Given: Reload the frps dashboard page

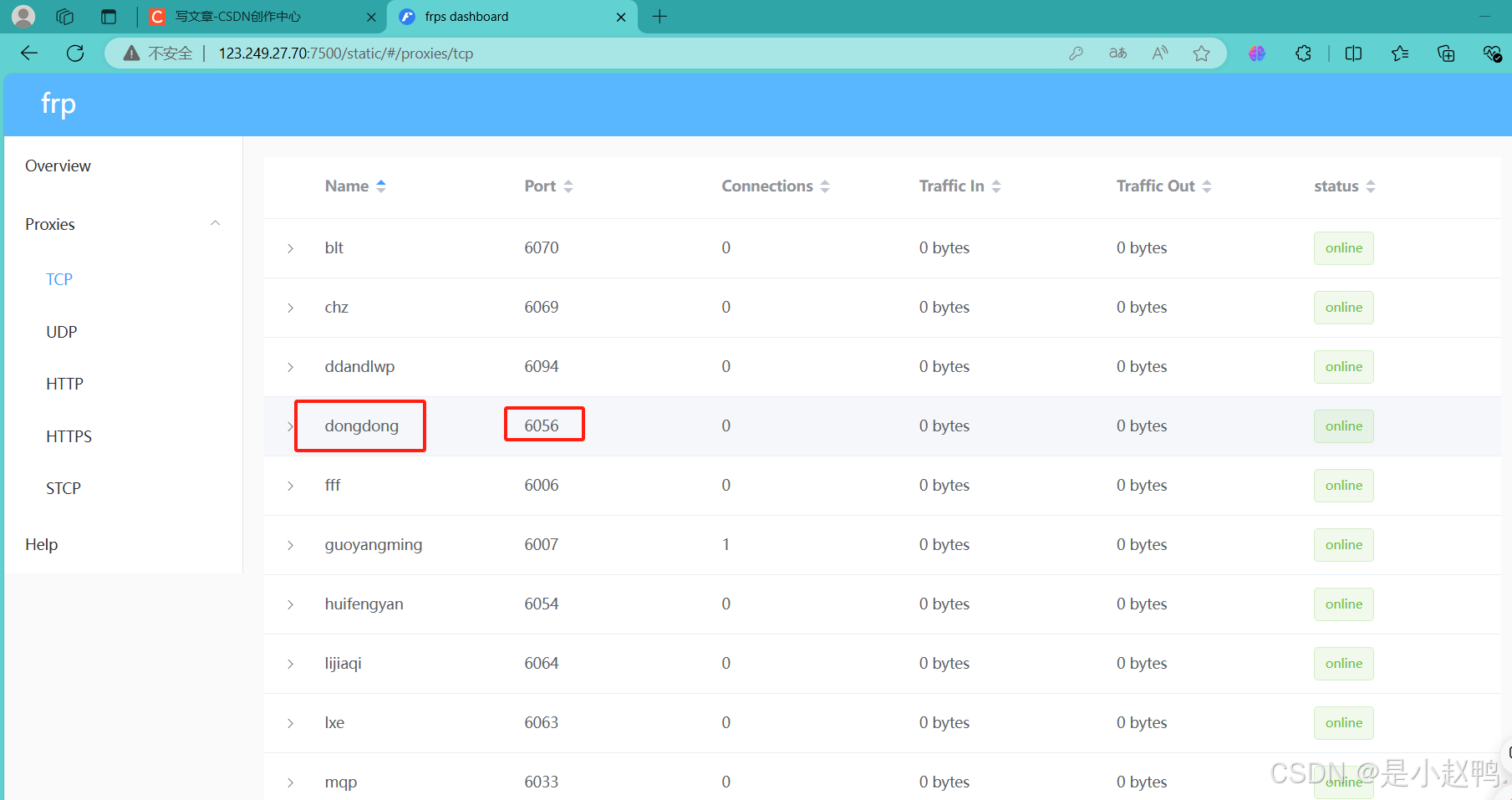Looking at the screenshot, I should pyautogui.click(x=75, y=54).
